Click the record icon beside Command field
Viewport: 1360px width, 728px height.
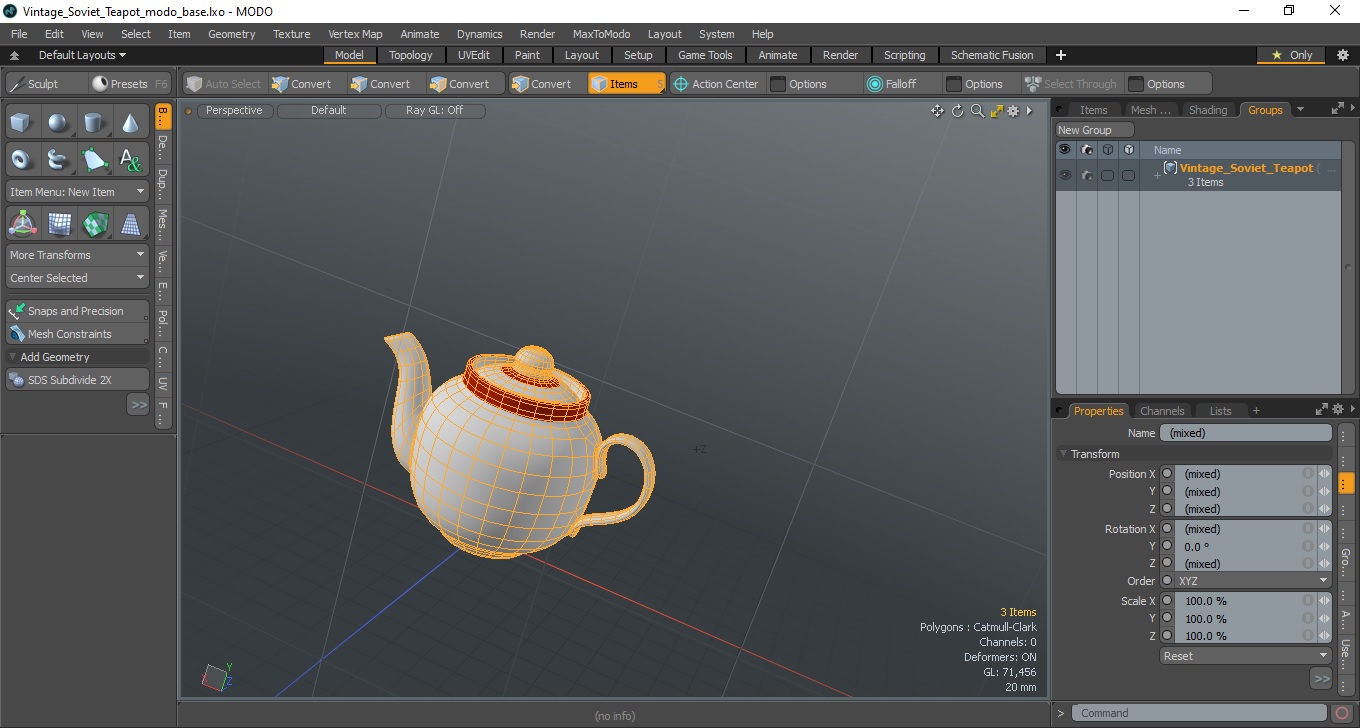(x=1342, y=713)
